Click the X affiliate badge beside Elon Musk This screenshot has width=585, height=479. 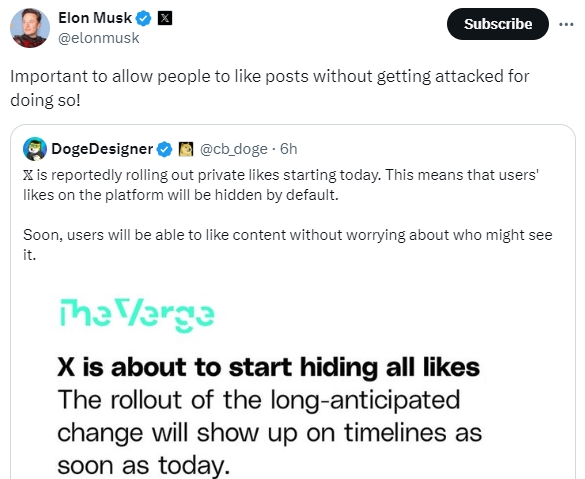coord(165,18)
